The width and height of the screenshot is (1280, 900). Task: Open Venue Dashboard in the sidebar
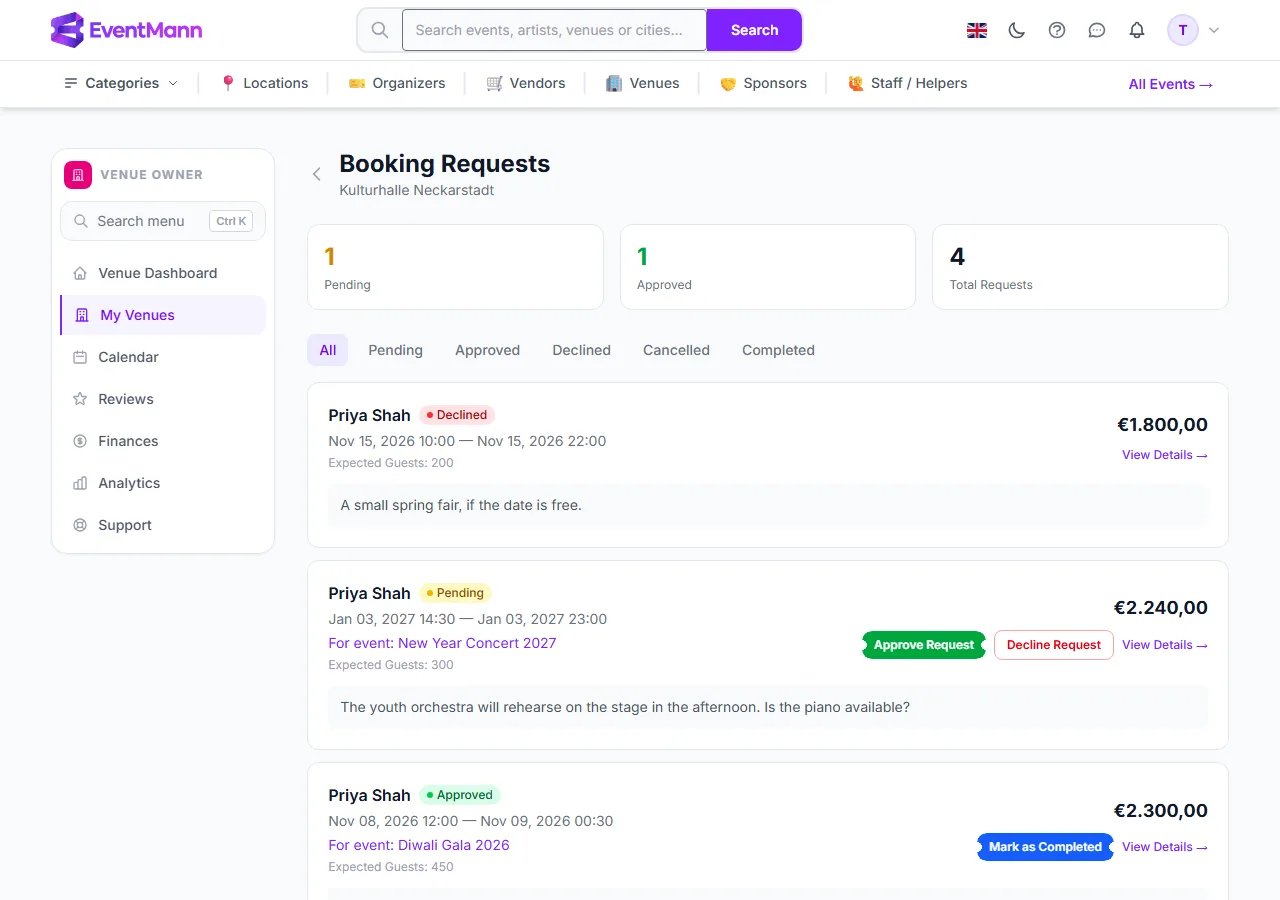pyautogui.click(x=163, y=273)
